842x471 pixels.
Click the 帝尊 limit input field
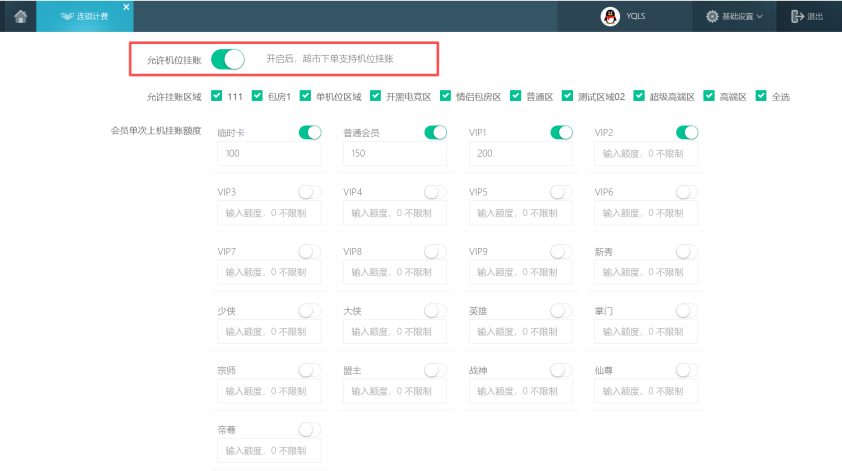269,451
